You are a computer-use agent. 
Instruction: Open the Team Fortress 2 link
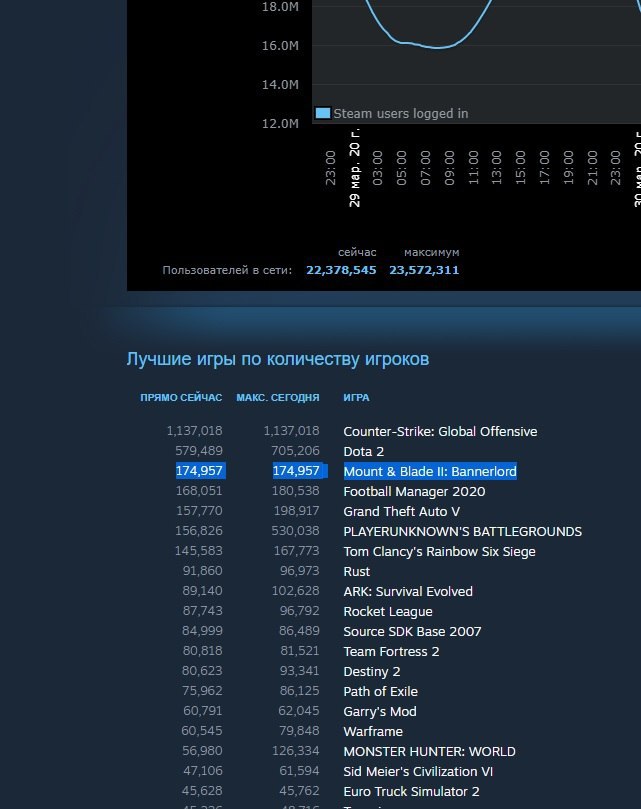(x=391, y=652)
